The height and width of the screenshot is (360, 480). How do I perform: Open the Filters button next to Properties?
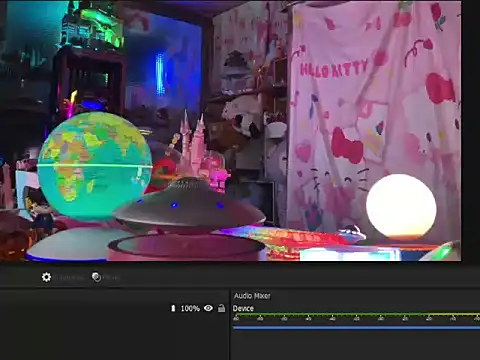(x=105, y=277)
